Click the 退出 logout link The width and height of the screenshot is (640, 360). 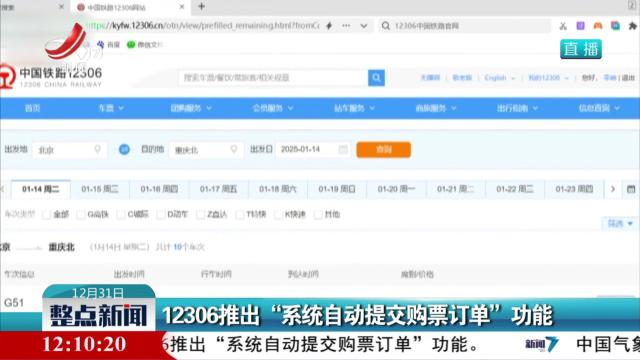point(628,78)
